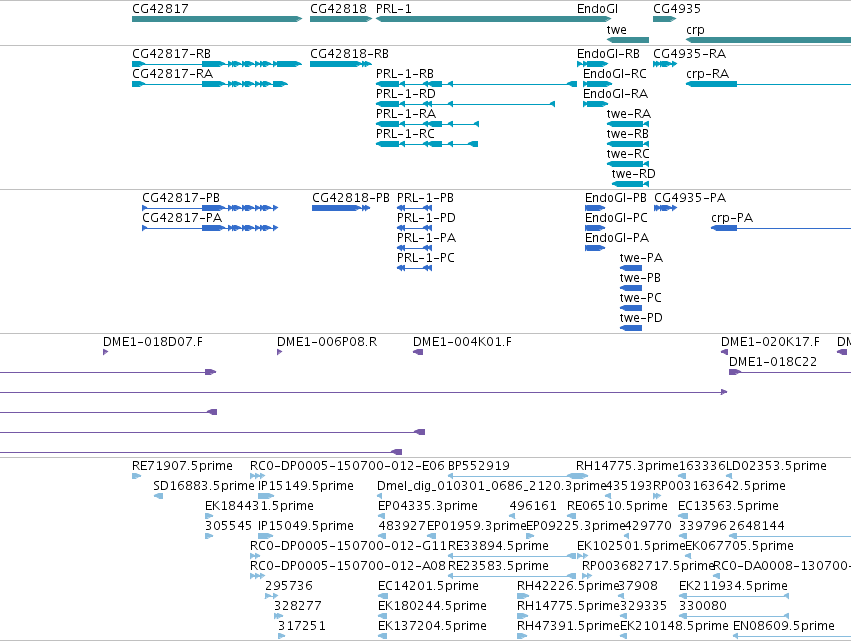Select protein twe-PD

click(x=631, y=328)
